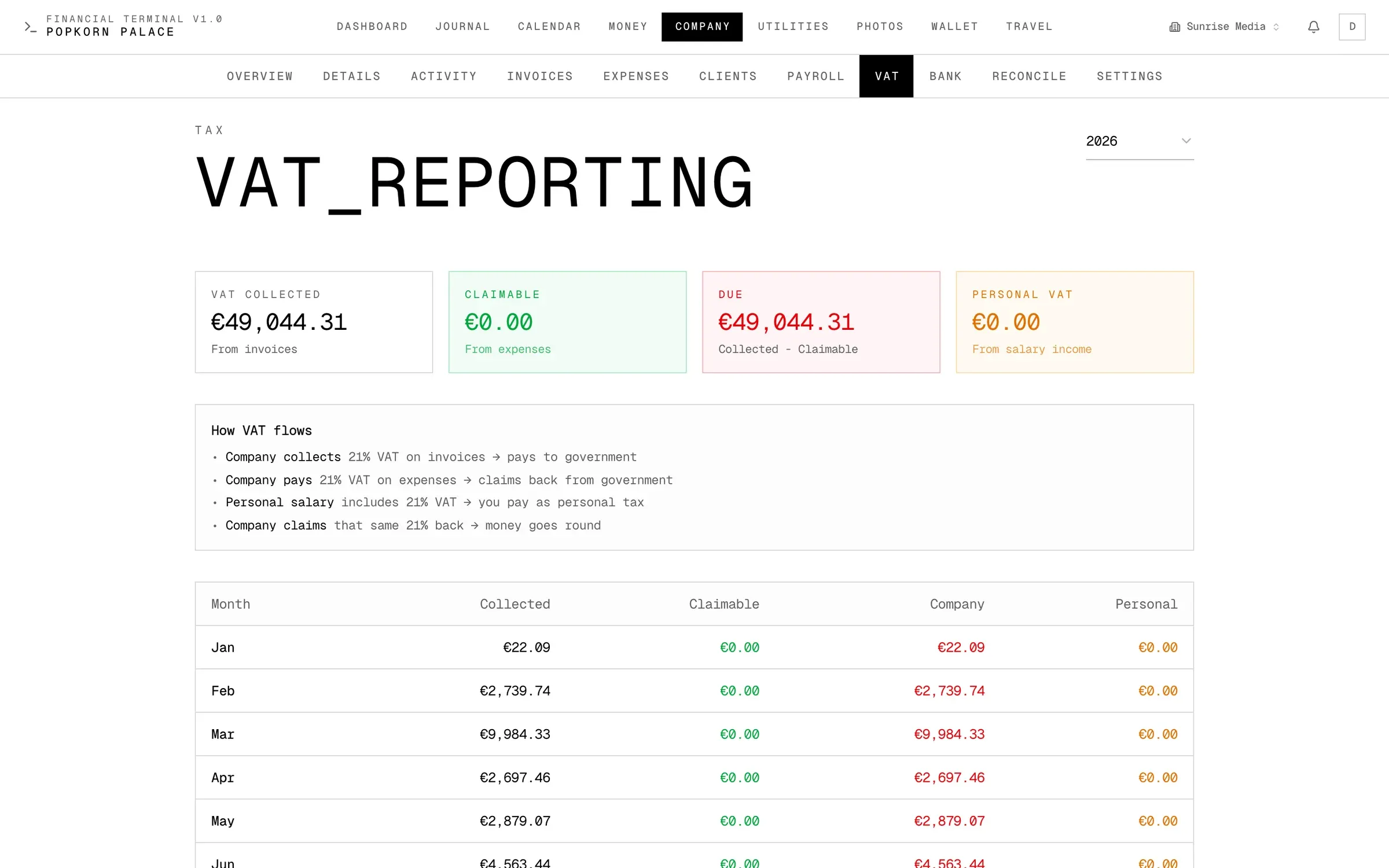Select the Company nav item
The image size is (1389, 868).
pyautogui.click(x=702, y=27)
